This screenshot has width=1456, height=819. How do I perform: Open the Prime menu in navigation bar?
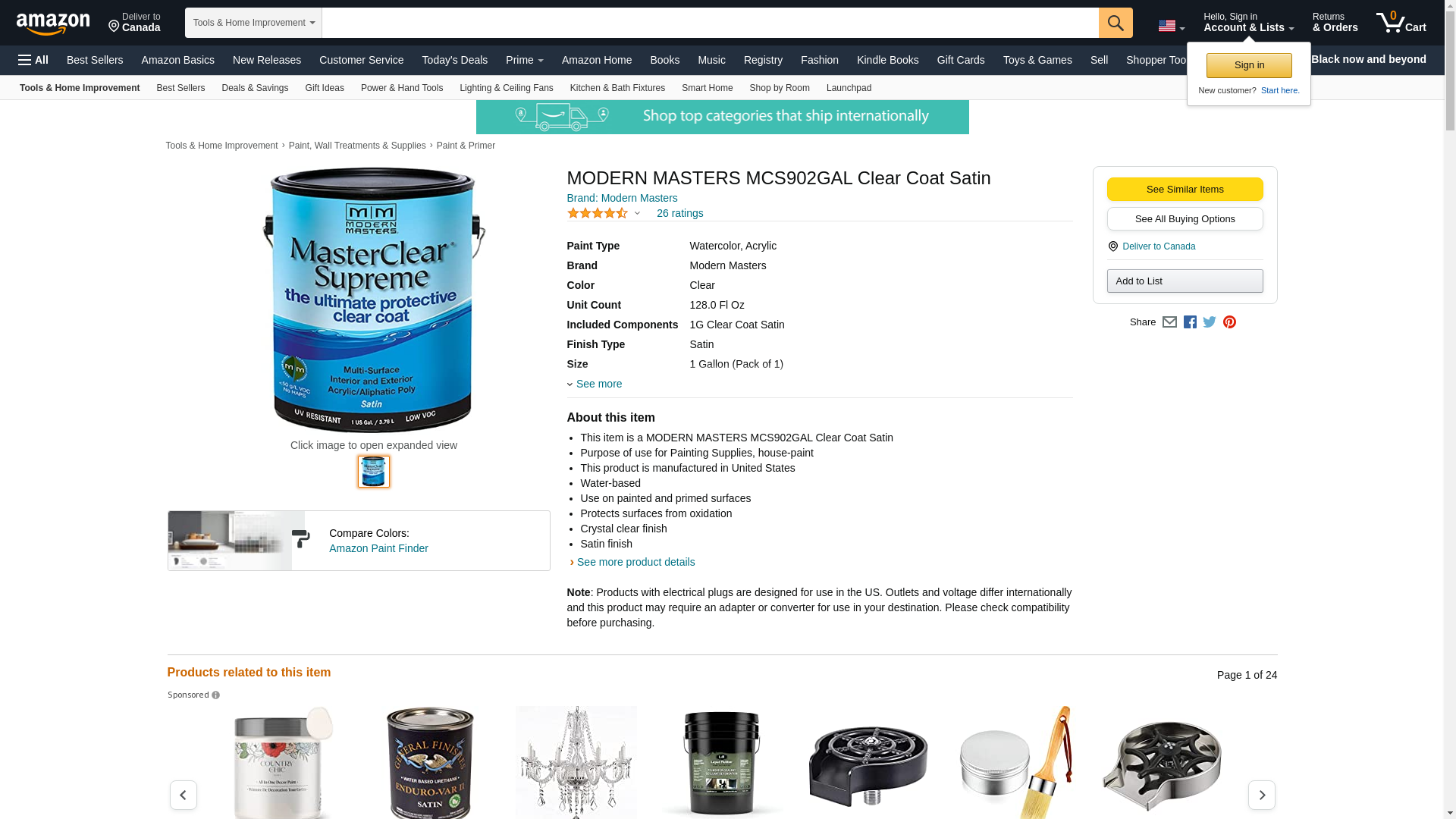524,60
